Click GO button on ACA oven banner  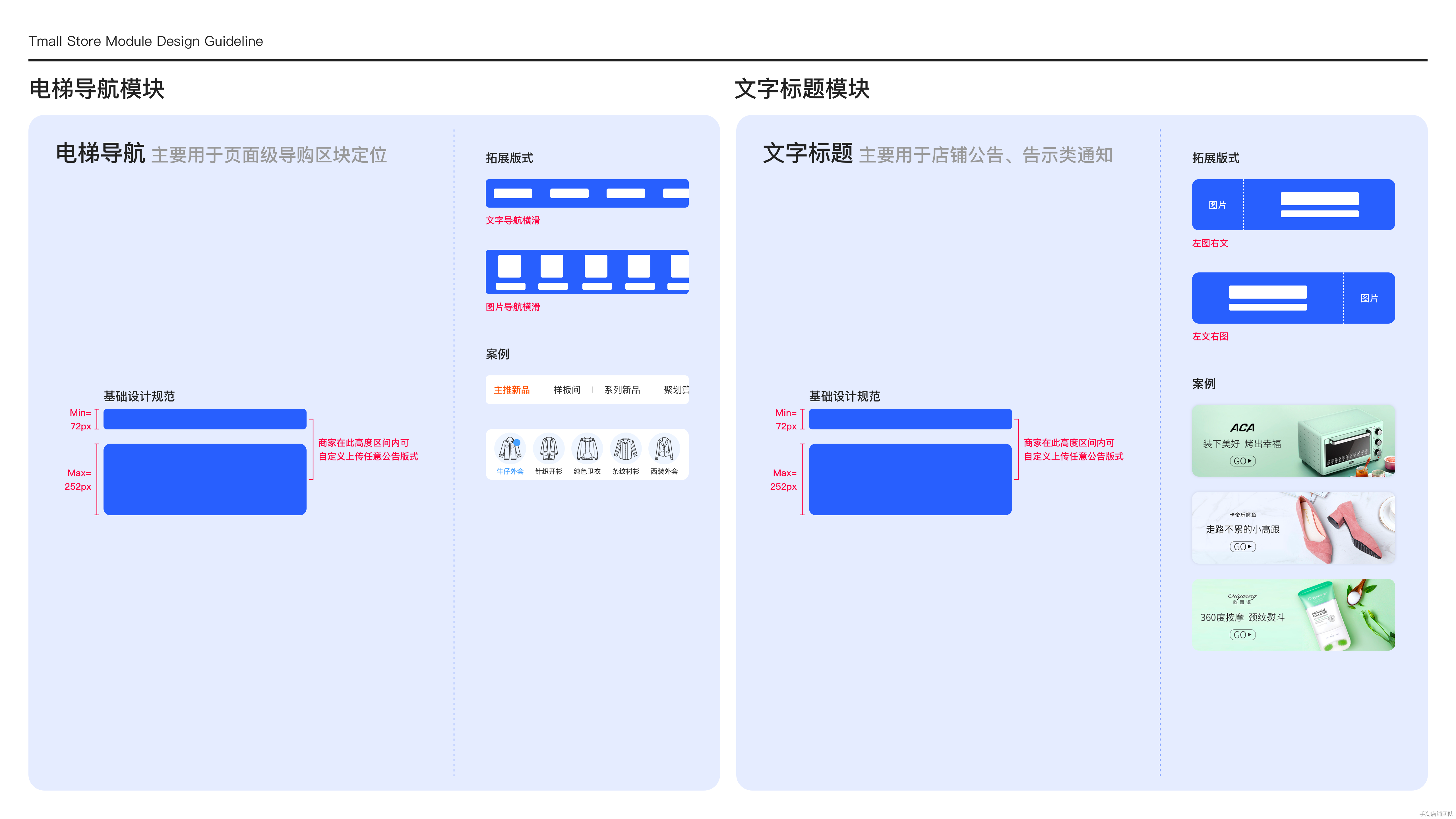[1242, 461]
